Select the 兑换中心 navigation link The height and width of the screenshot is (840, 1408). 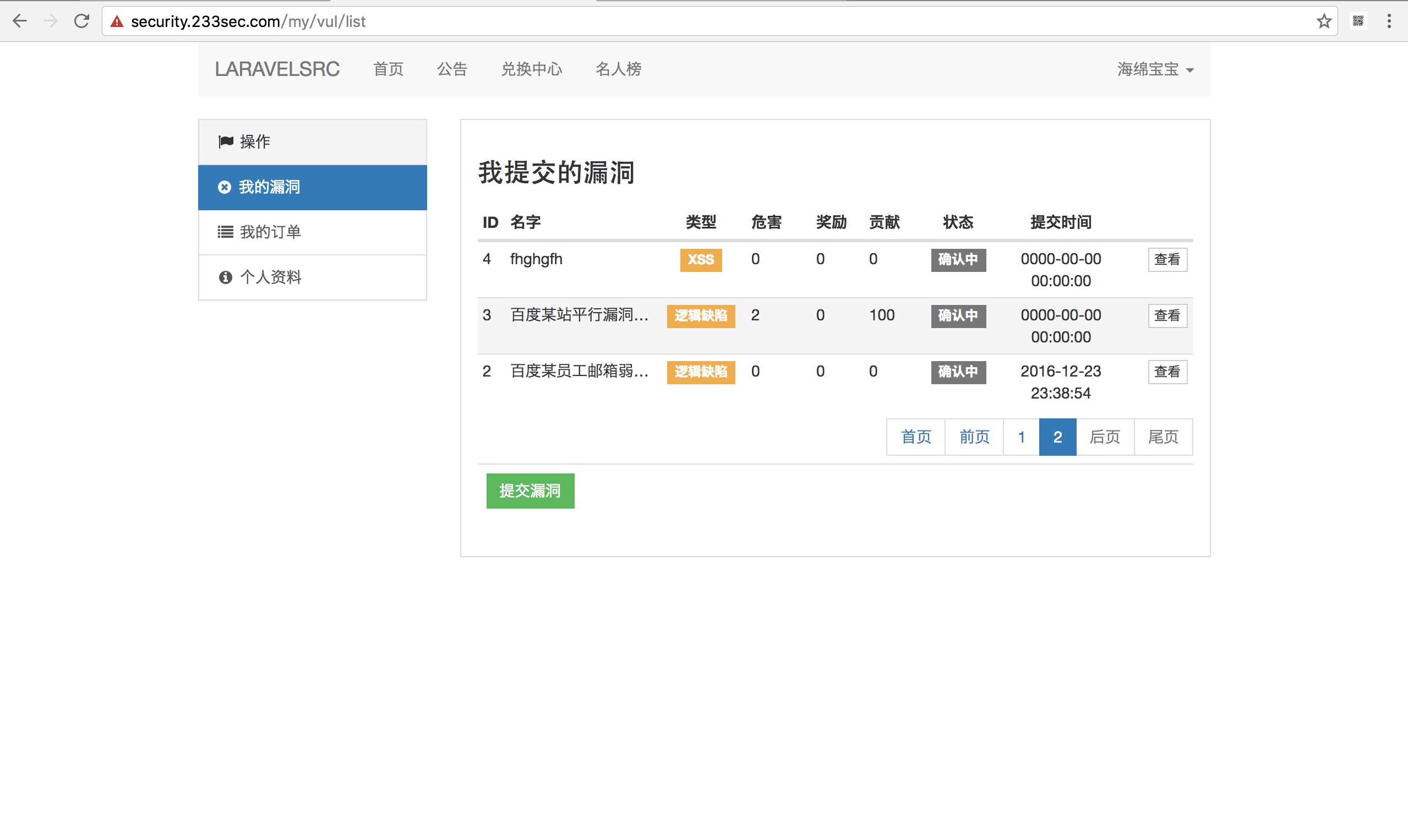[531, 69]
